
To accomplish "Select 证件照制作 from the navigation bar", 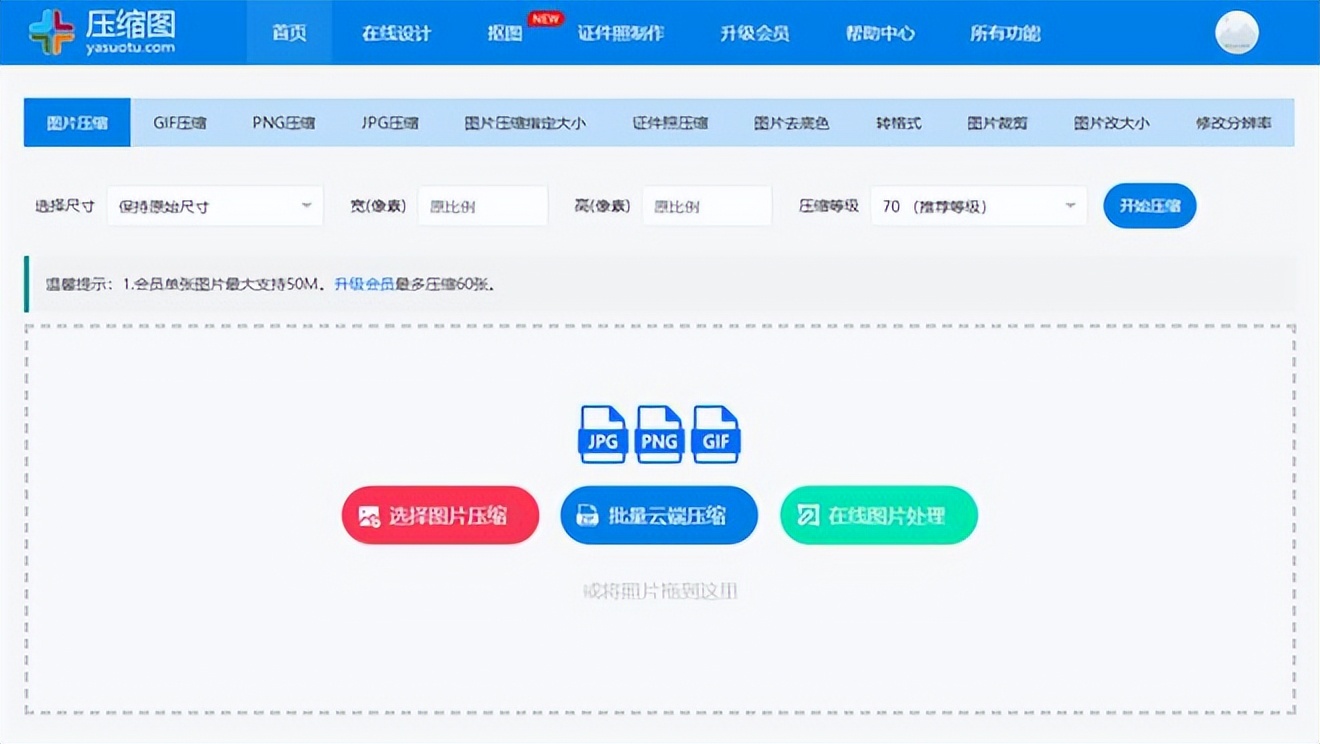I will click(x=622, y=33).
